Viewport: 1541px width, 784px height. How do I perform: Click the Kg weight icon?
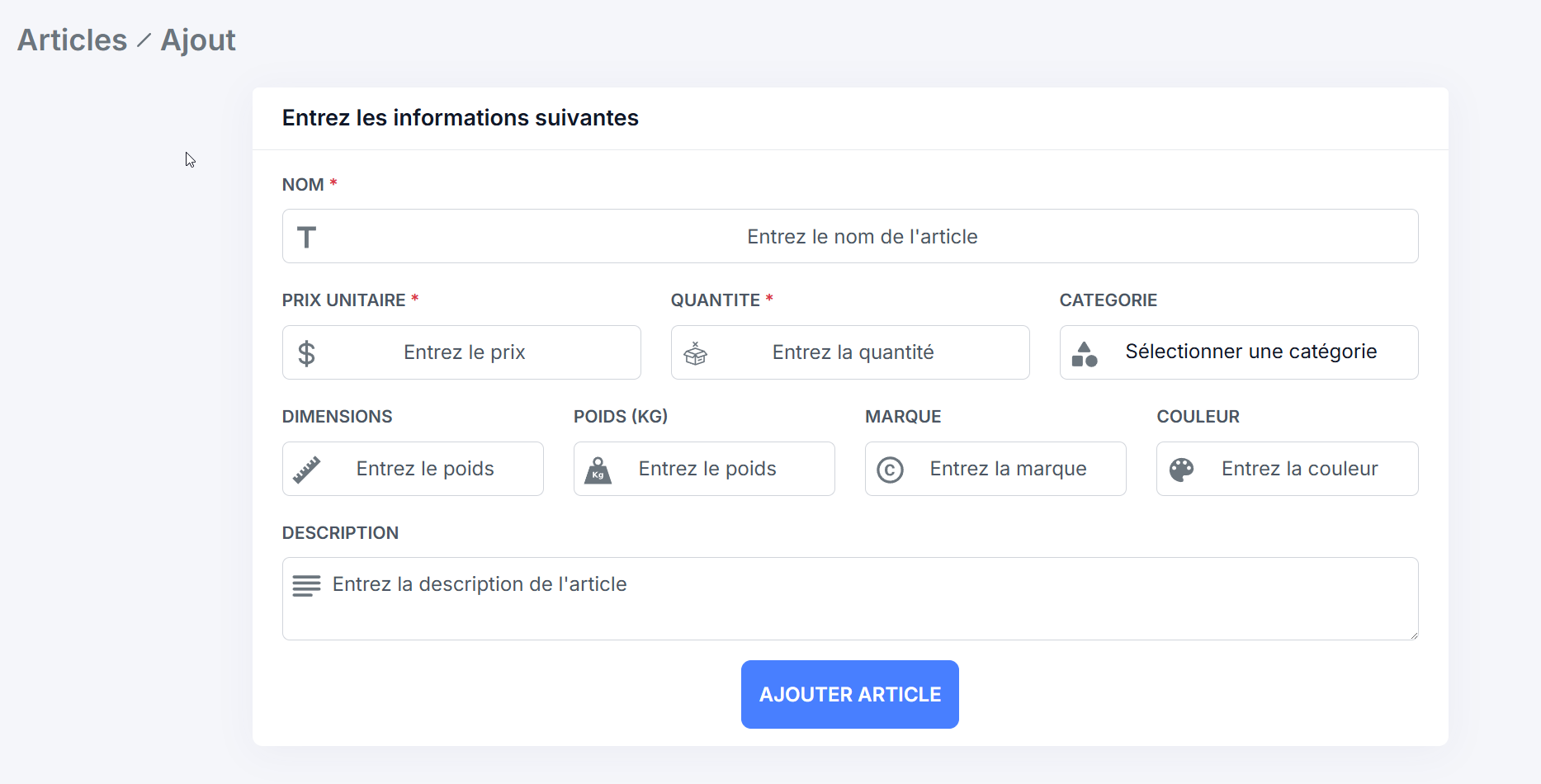598,470
